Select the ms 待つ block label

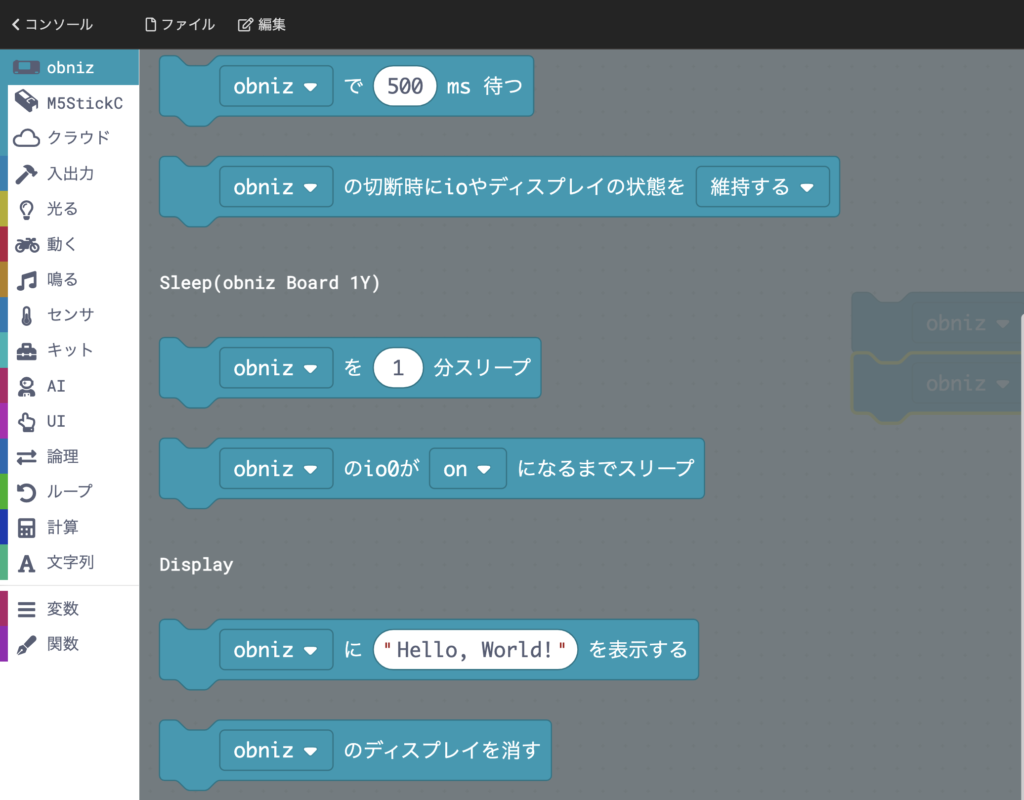[485, 86]
